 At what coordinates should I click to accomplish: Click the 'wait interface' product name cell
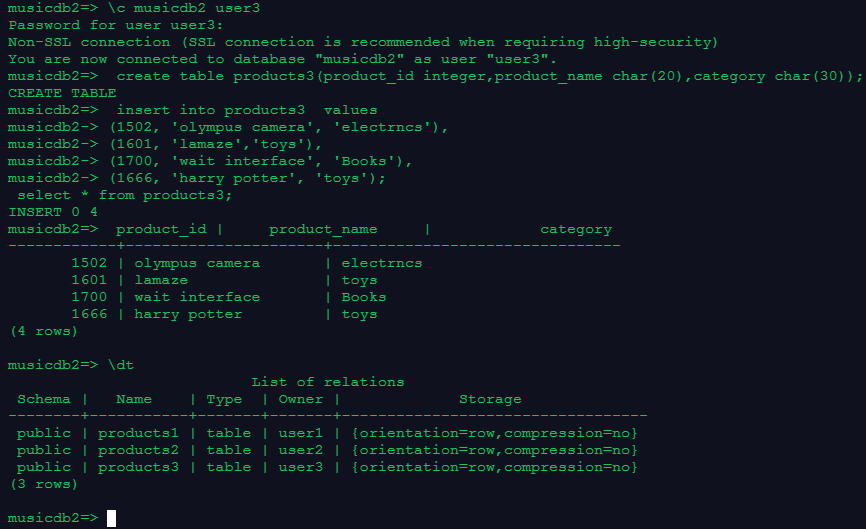[x=197, y=297]
